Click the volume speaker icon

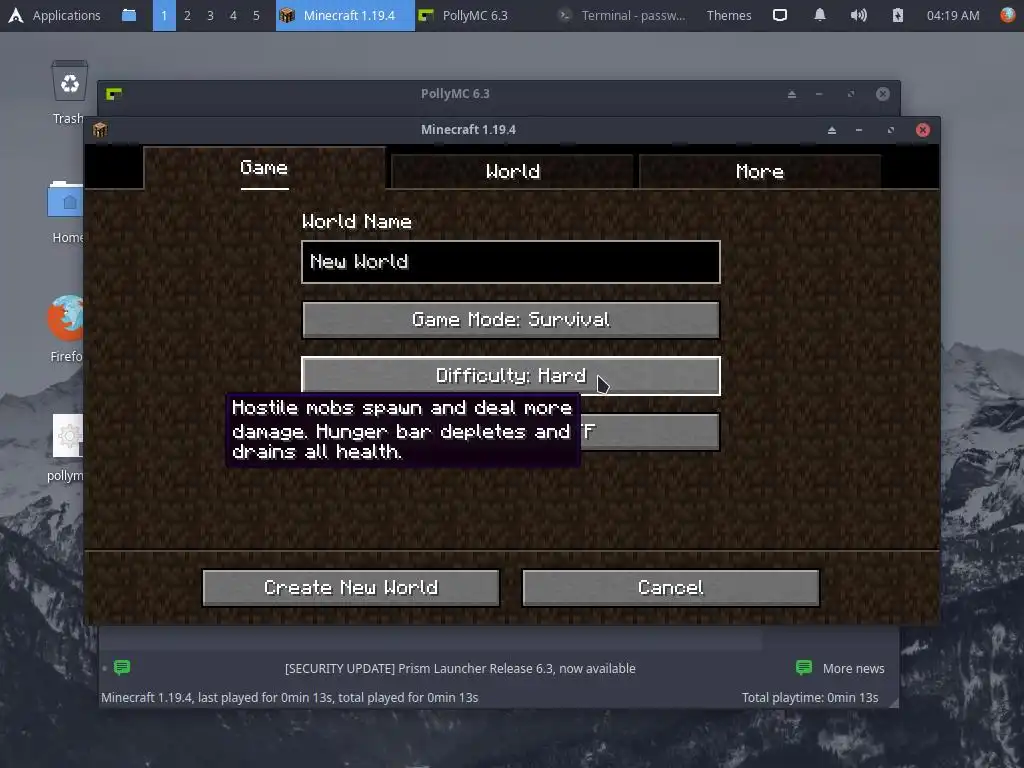[x=859, y=15]
